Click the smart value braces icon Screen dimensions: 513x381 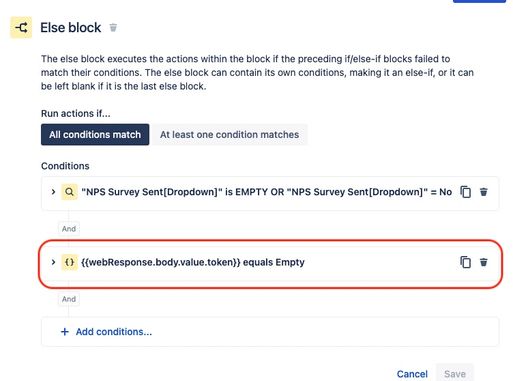point(69,262)
